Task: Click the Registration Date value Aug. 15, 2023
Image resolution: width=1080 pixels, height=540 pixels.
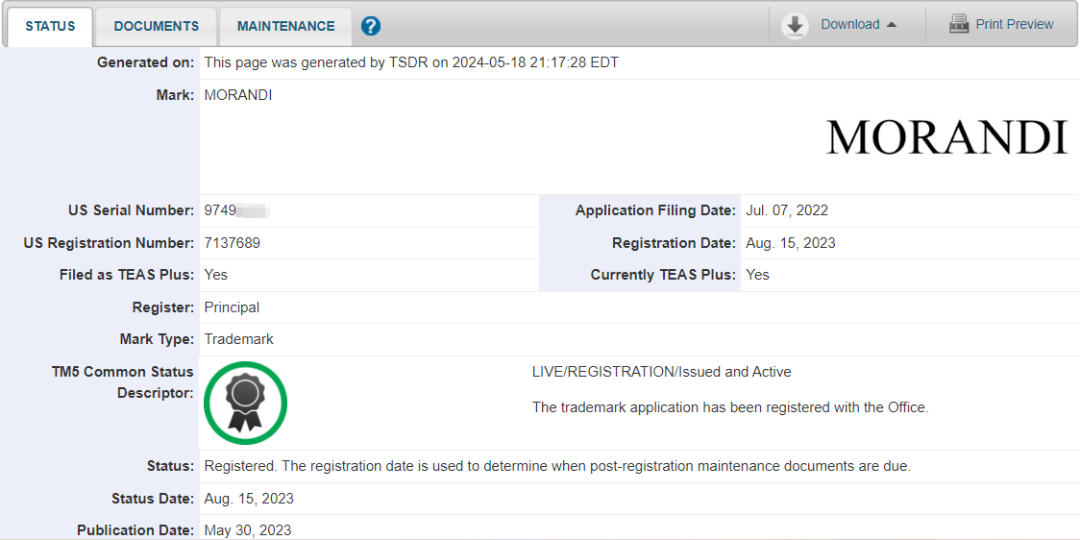Action: (x=790, y=243)
